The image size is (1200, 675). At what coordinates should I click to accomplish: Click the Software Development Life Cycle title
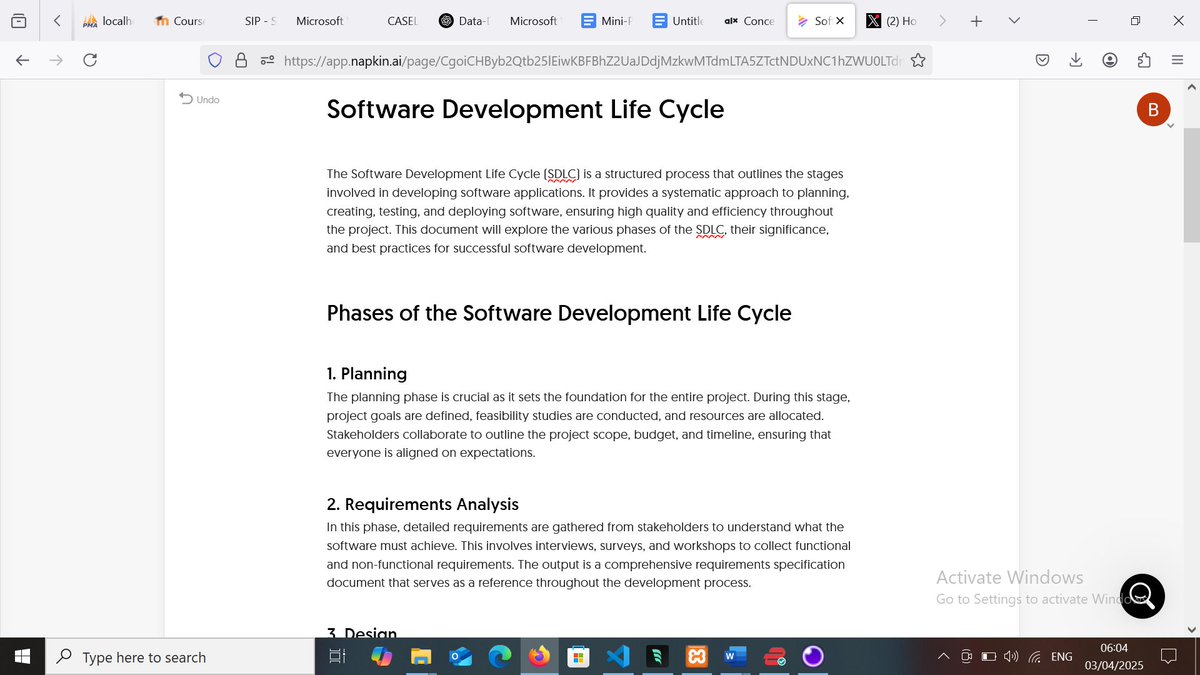(x=525, y=108)
